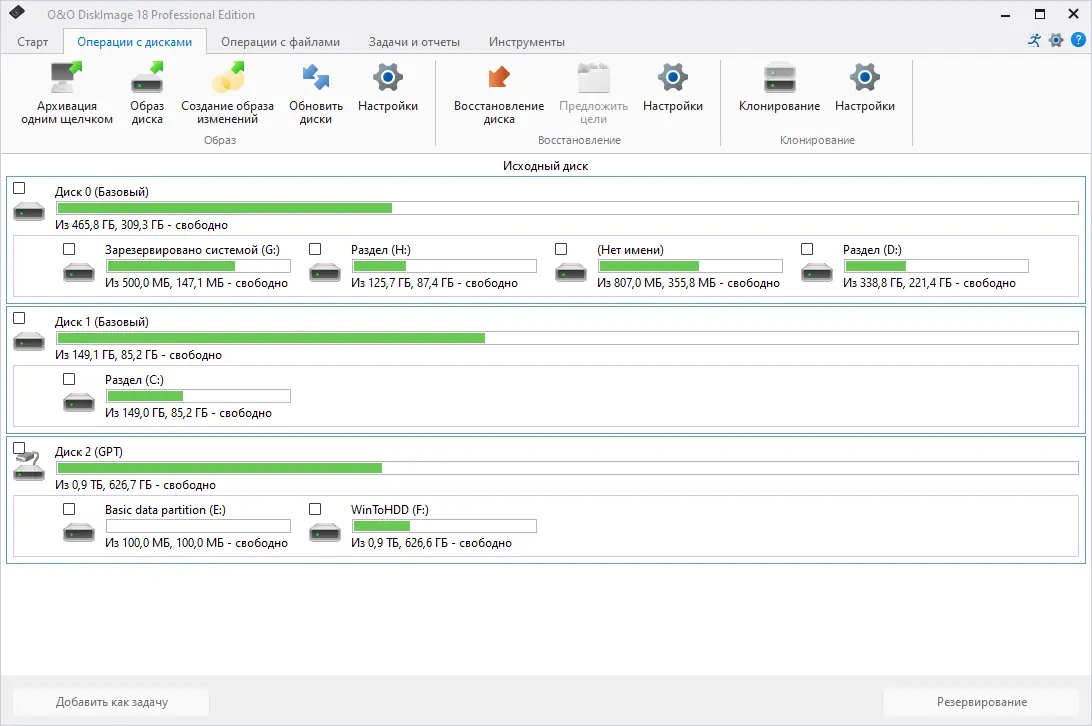Select the Операции с дисками tab
Image resolution: width=1092 pixels, height=726 pixels.
[134, 42]
